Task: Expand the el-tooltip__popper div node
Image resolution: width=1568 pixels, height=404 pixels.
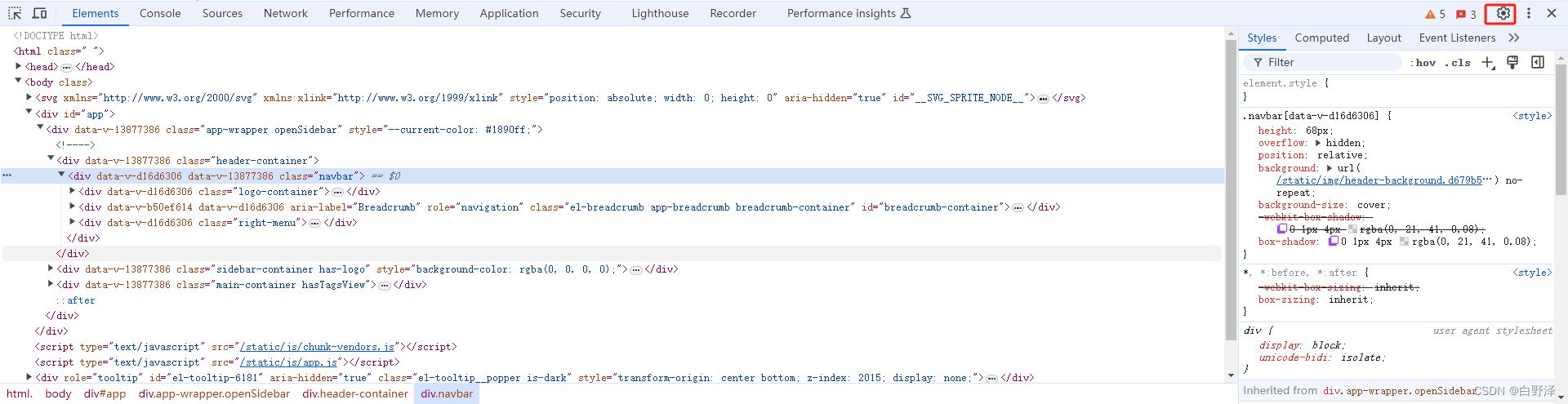Action: pyautogui.click(x=29, y=376)
